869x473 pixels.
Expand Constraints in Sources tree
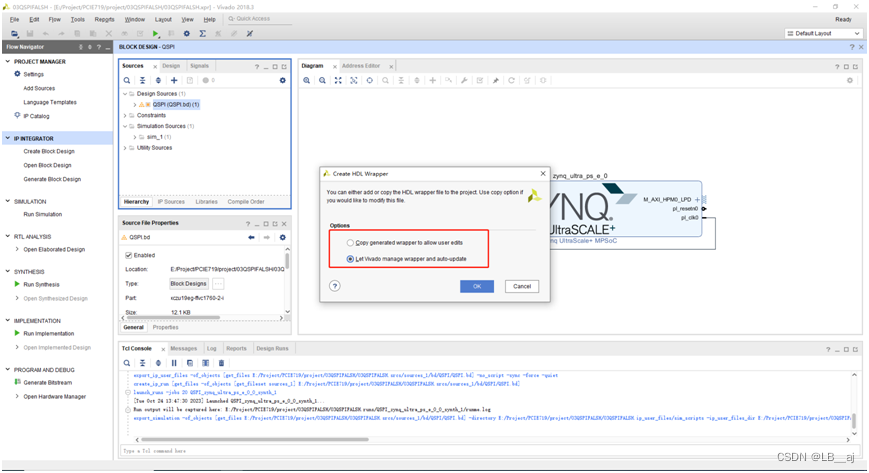pos(125,115)
